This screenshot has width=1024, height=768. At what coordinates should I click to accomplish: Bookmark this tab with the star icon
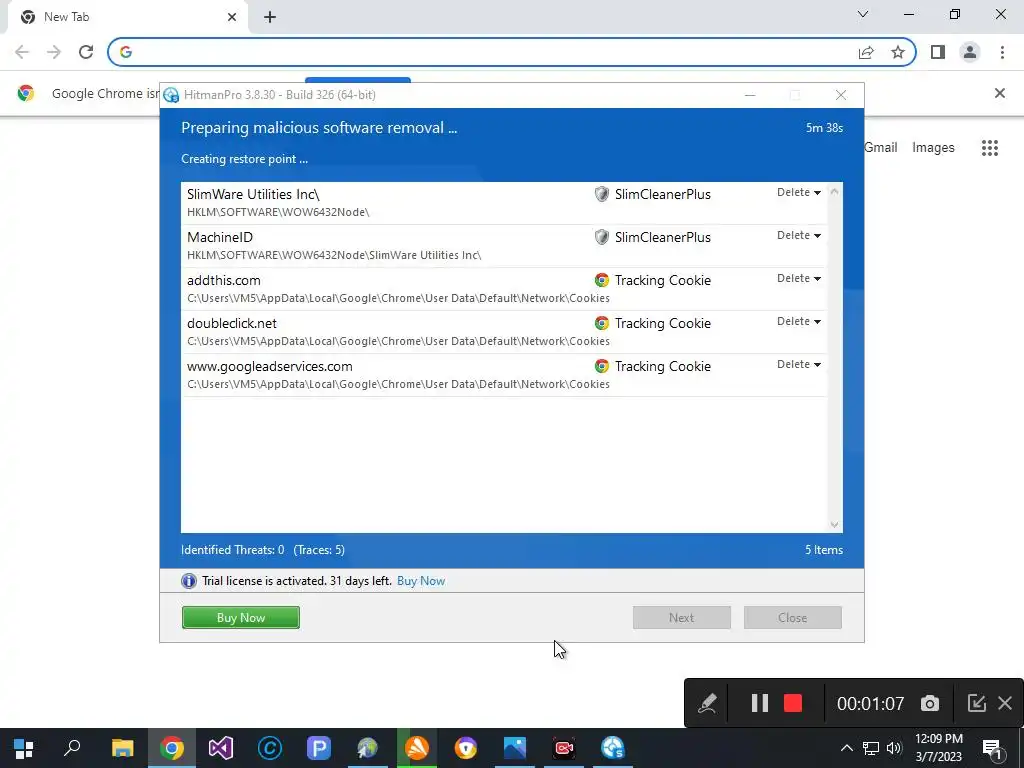pyautogui.click(x=898, y=52)
